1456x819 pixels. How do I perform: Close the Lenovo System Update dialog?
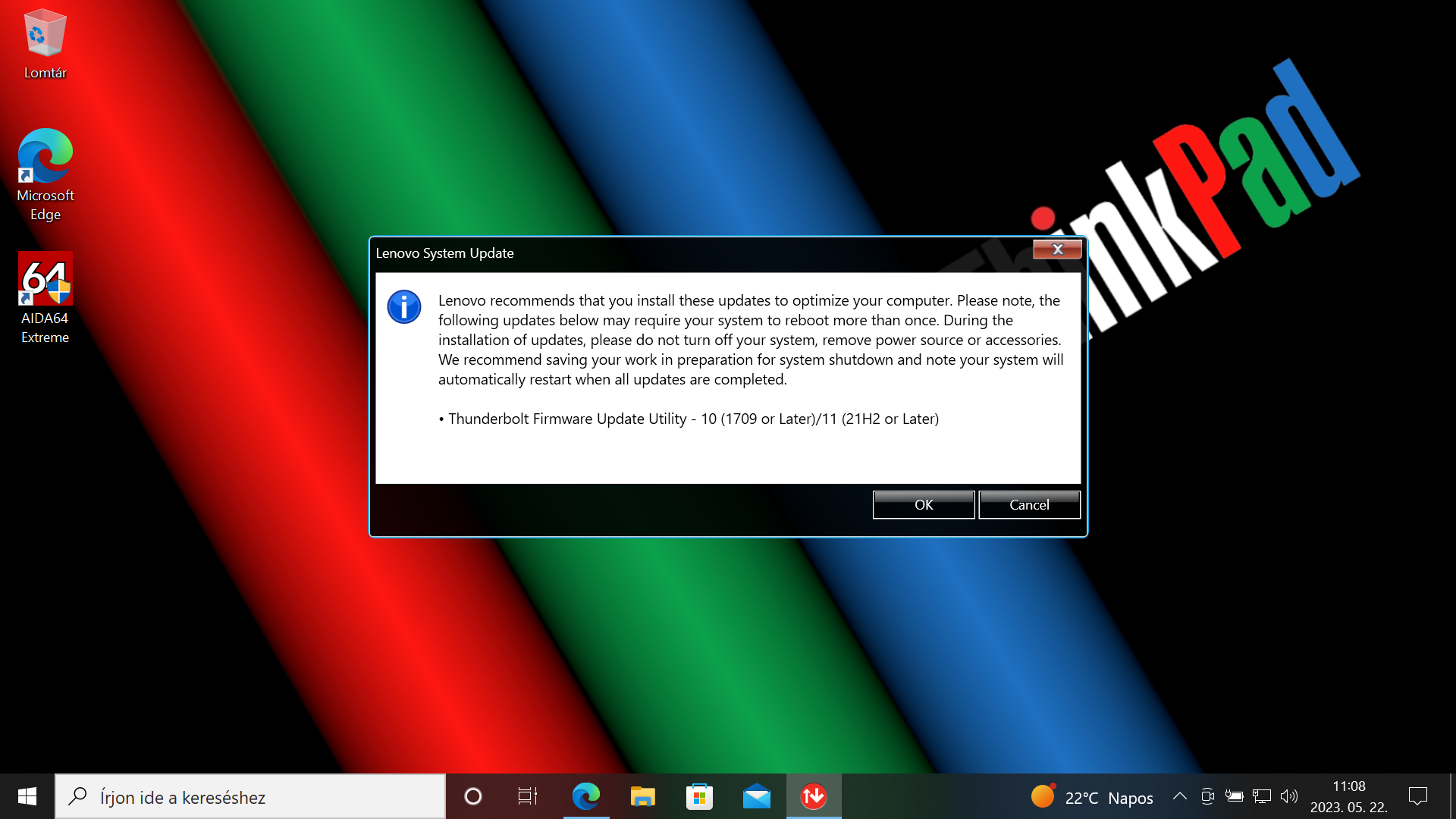pyautogui.click(x=1057, y=249)
